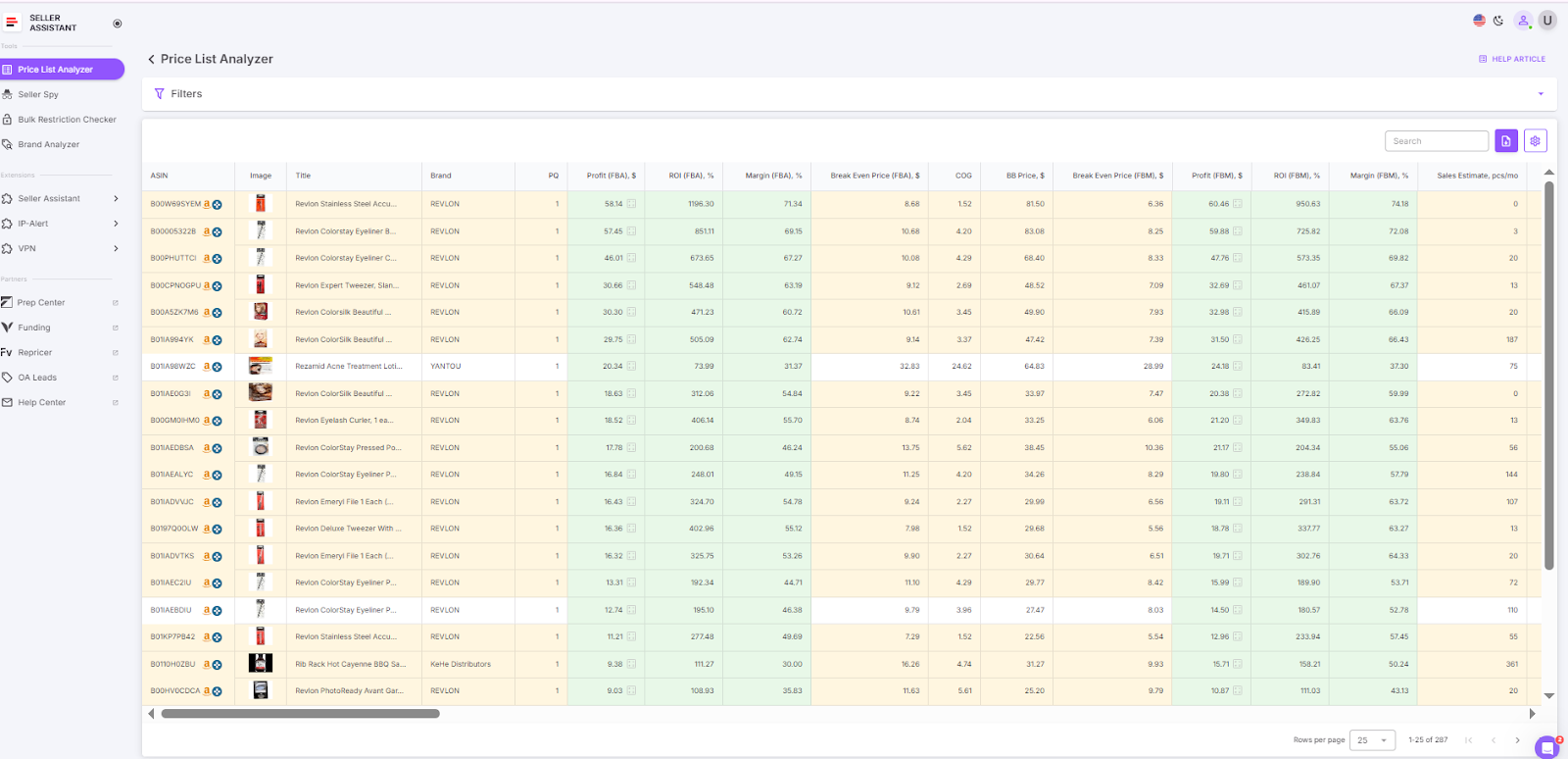Click the Filters funnel icon
Screen dimensions: 1568x759
click(x=160, y=94)
